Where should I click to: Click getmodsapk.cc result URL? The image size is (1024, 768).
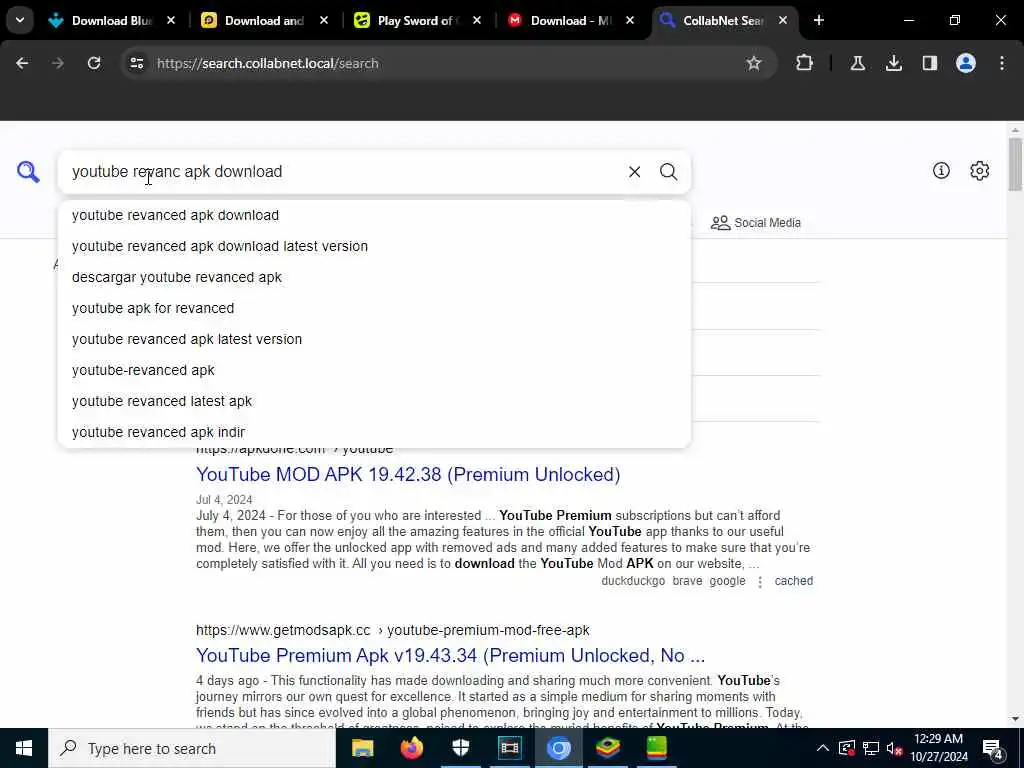[392, 630]
